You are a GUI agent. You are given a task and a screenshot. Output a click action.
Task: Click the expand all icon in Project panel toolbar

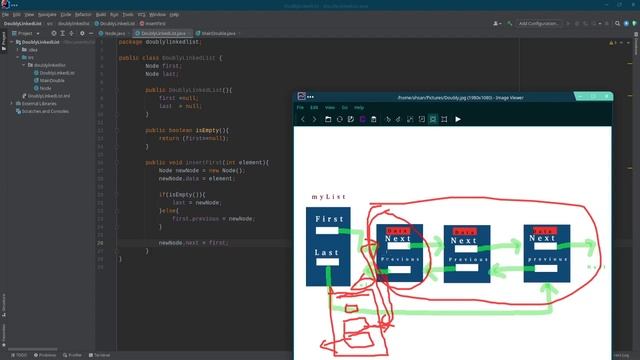[x=63, y=33]
